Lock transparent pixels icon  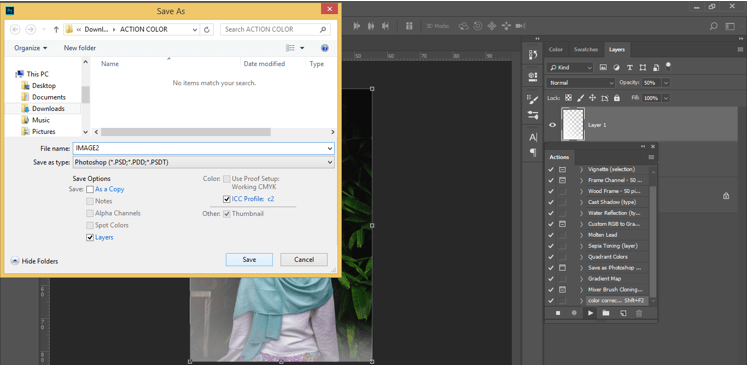pyautogui.click(x=568, y=98)
